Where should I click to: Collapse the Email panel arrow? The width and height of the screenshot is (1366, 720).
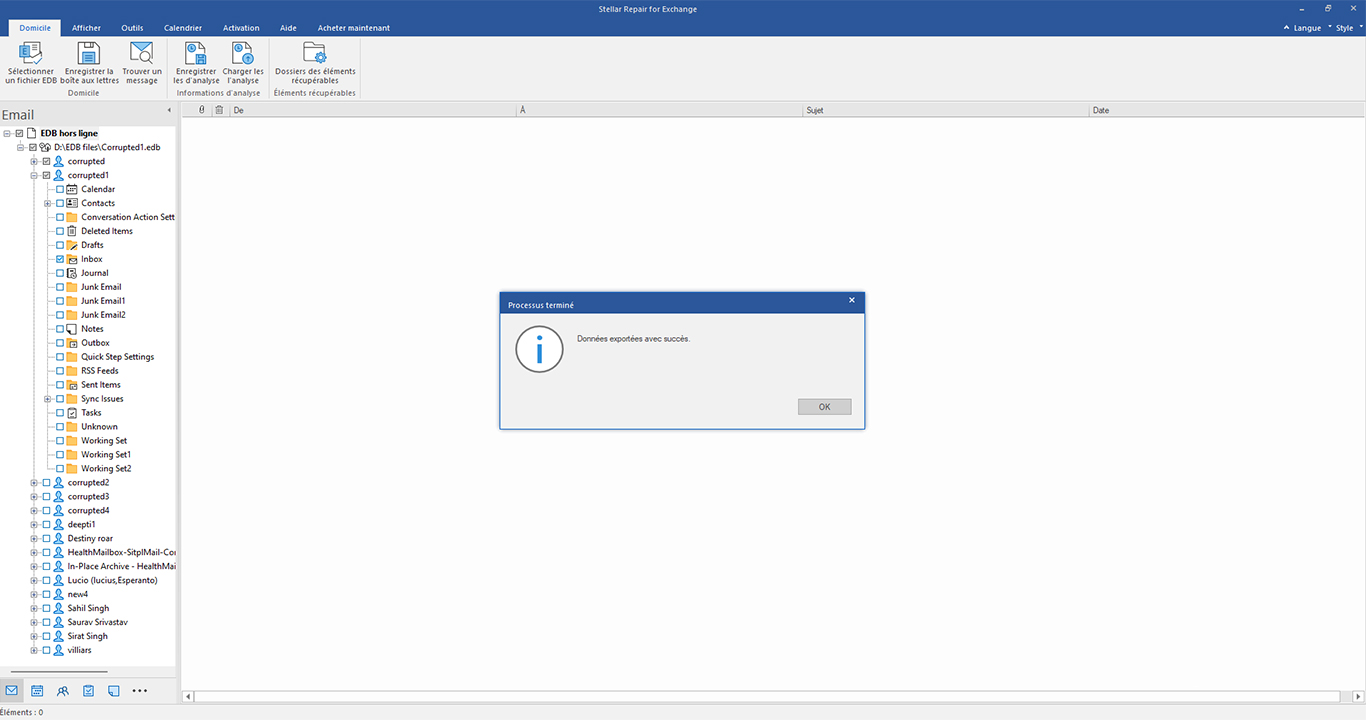click(168, 109)
